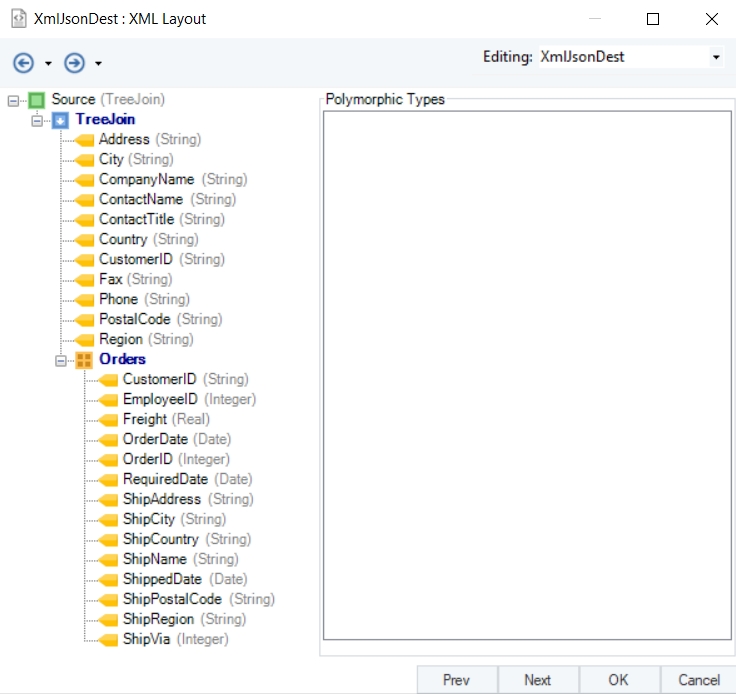This screenshot has height=694, width=736.
Task: Click the orange Orders collection icon
Action: pos(84,360)
